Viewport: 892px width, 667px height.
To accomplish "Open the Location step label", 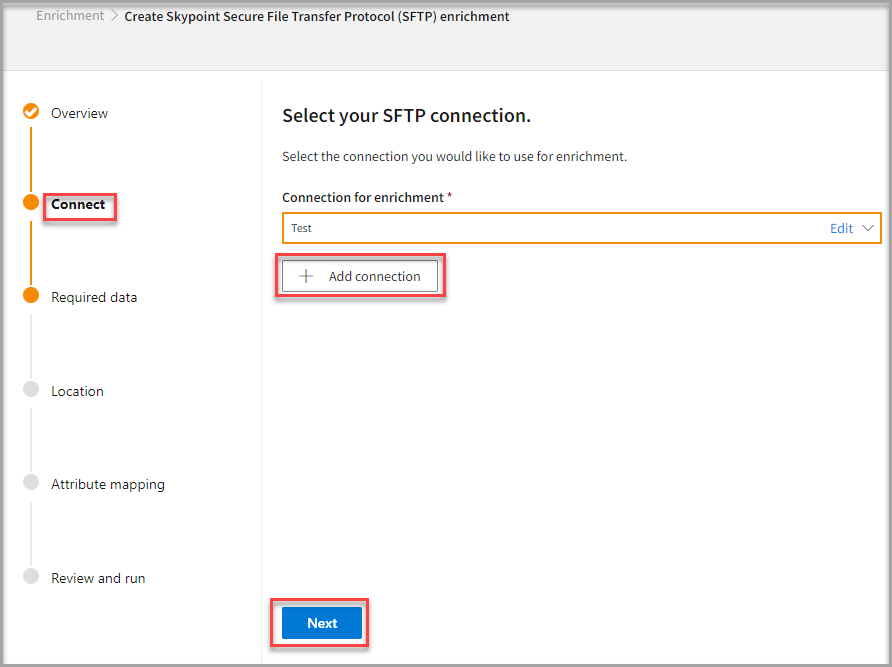I will tap(77, 391).
